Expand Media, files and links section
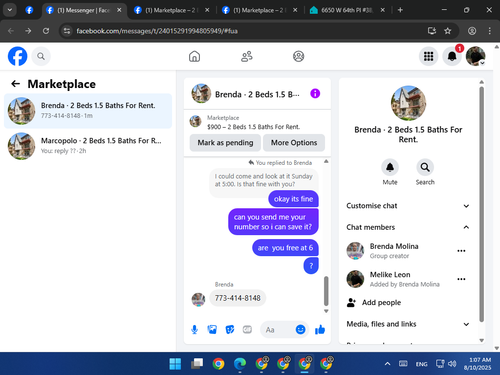Image resolution: width=500 pixels, height=375 pixels. (408, 324)
